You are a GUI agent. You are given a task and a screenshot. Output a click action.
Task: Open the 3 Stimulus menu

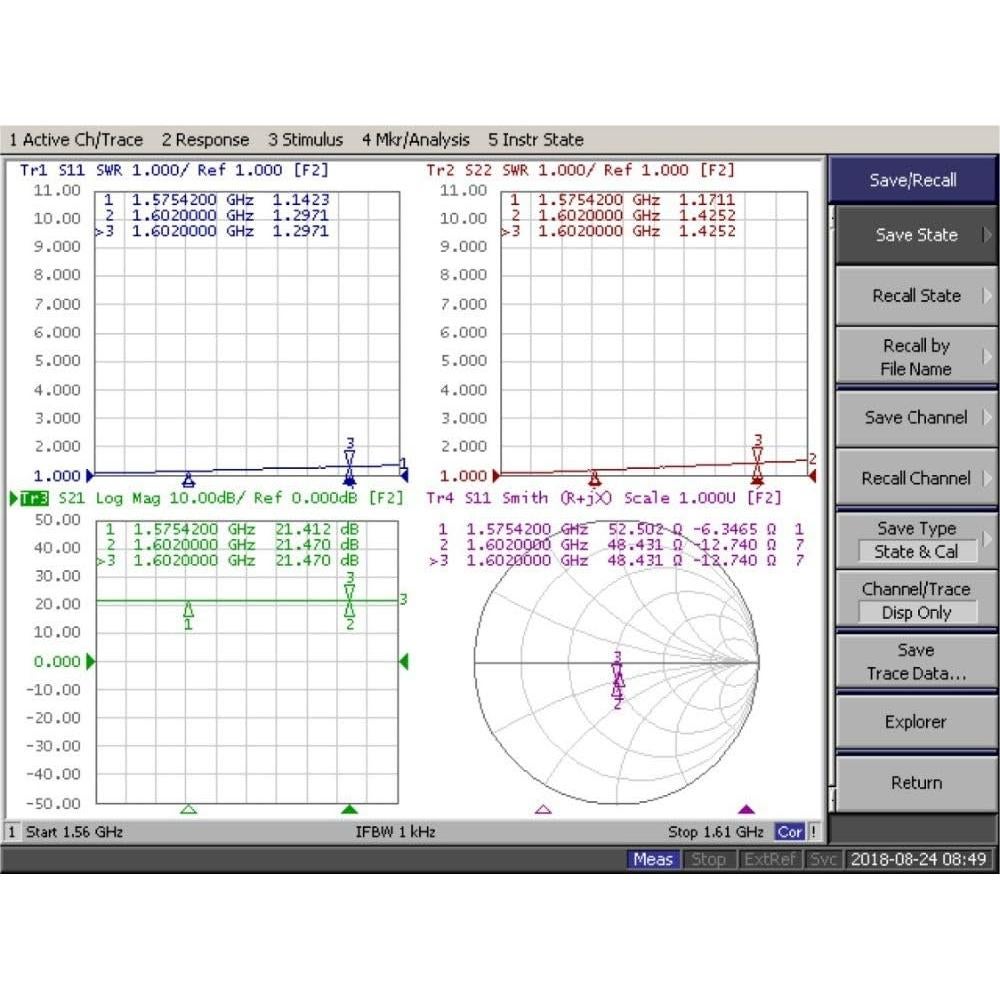coord(306,139)
